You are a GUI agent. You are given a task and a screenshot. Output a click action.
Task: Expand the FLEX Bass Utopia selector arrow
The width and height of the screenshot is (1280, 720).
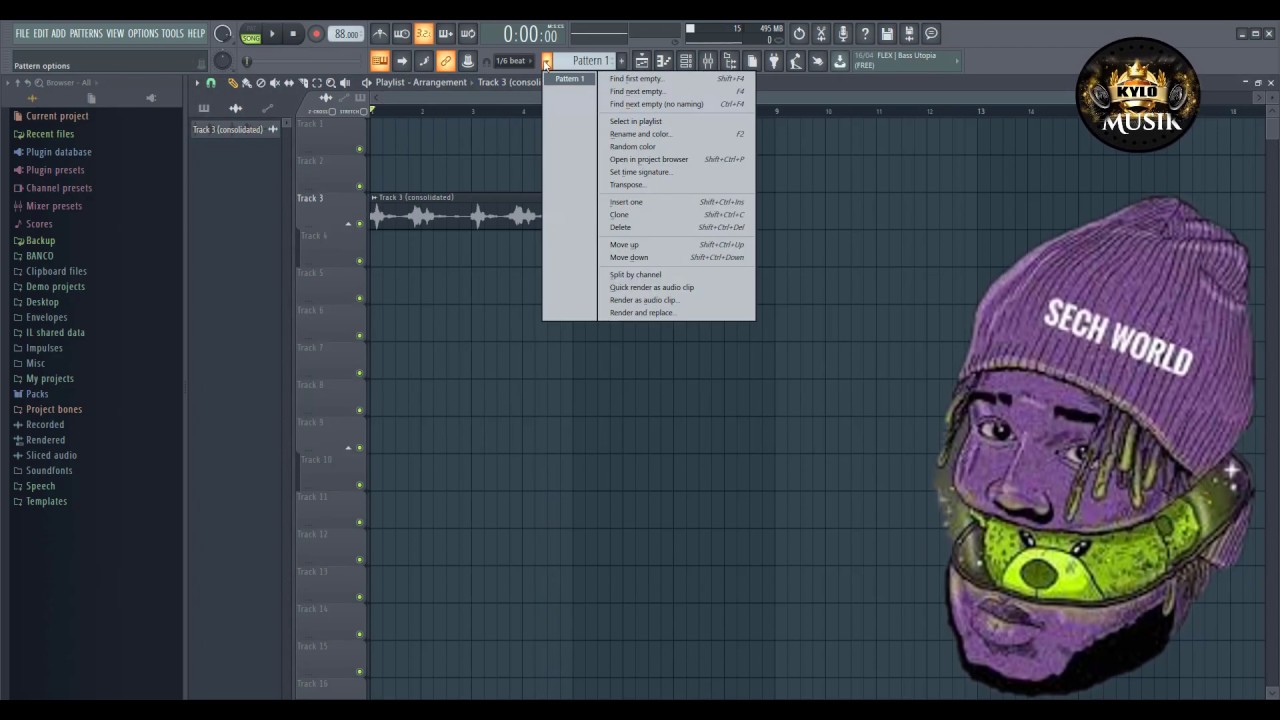coord(956,61)
